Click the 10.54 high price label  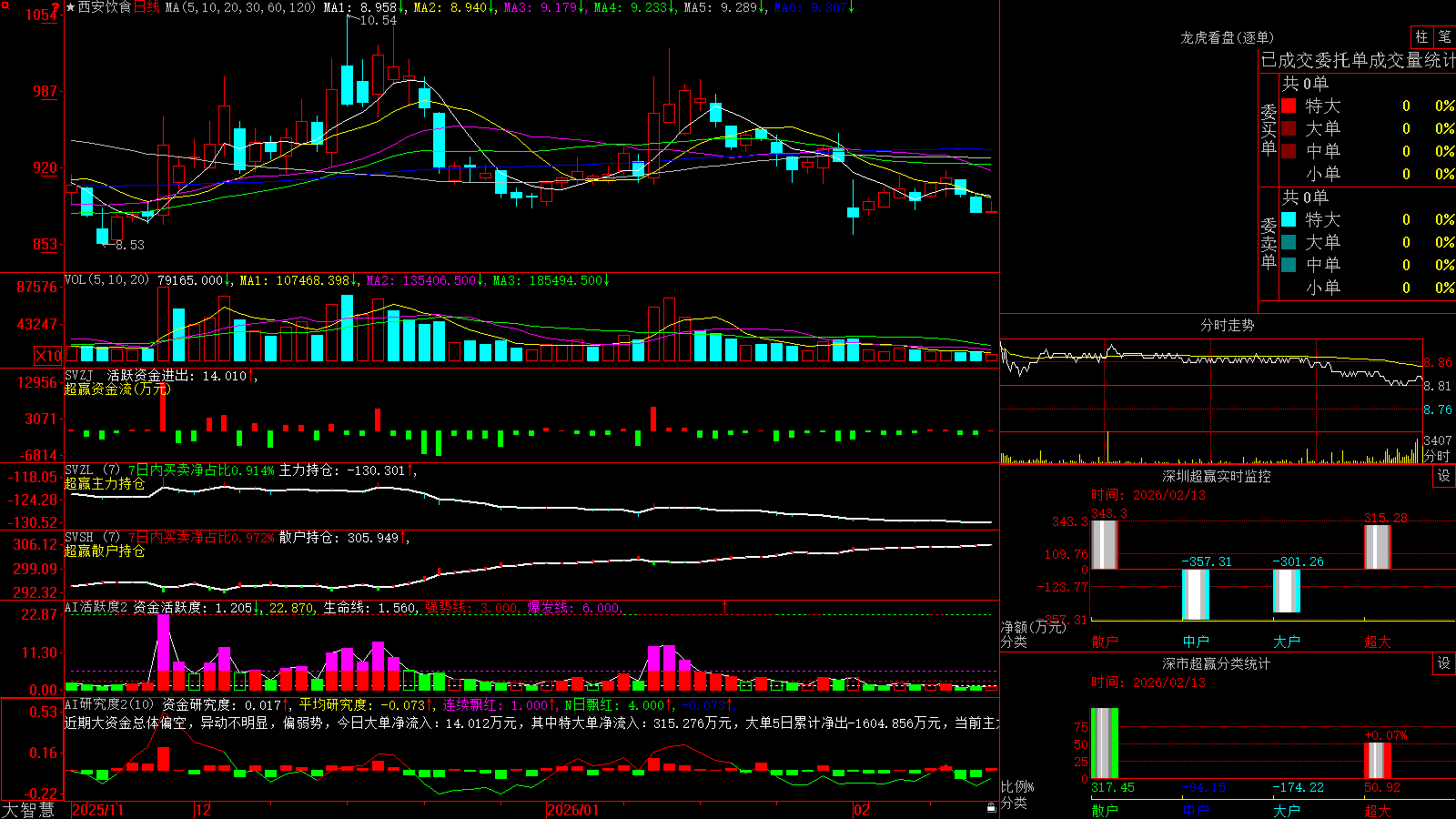point(378,20)
